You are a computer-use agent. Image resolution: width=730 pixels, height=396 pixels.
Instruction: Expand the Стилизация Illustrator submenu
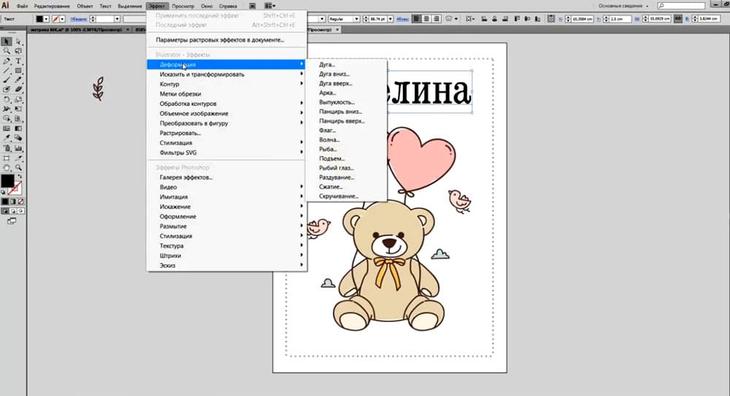[227, 143]
